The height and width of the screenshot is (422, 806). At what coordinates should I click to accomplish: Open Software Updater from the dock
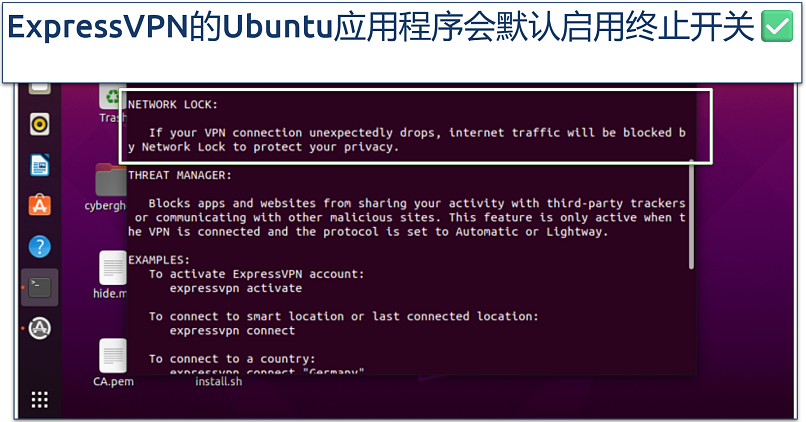click(39, 328)
